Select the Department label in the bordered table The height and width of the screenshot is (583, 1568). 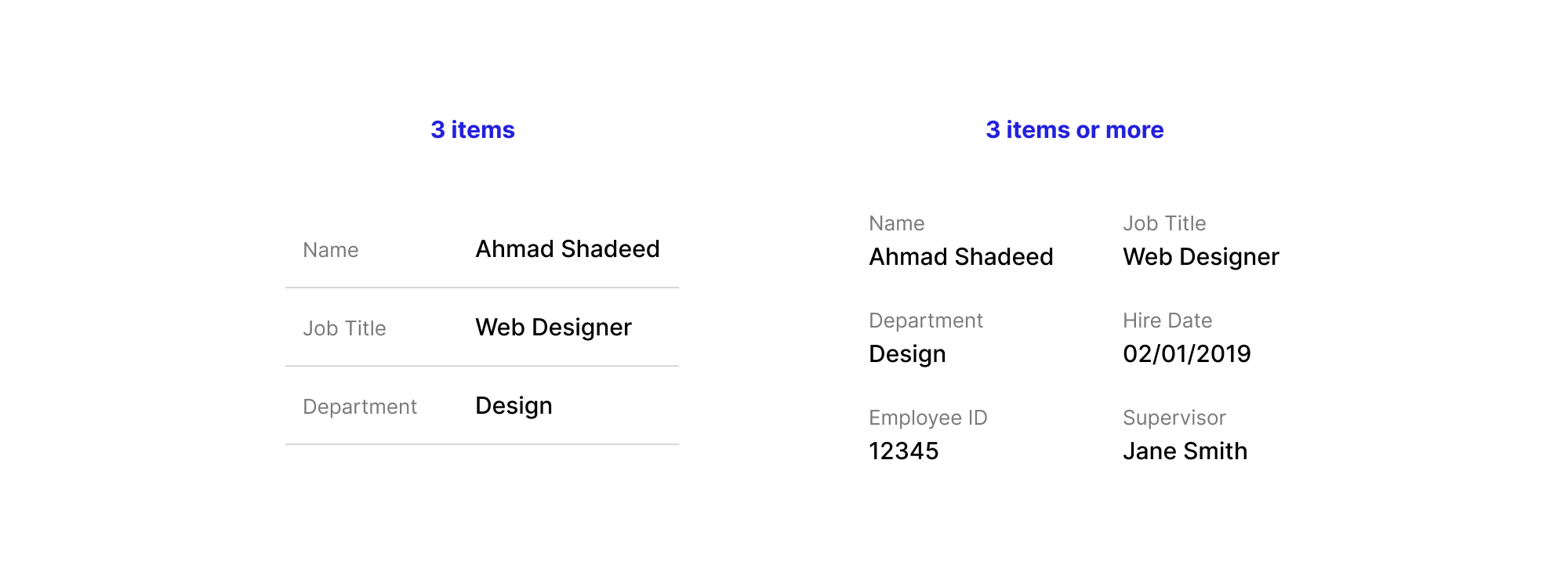360,407
